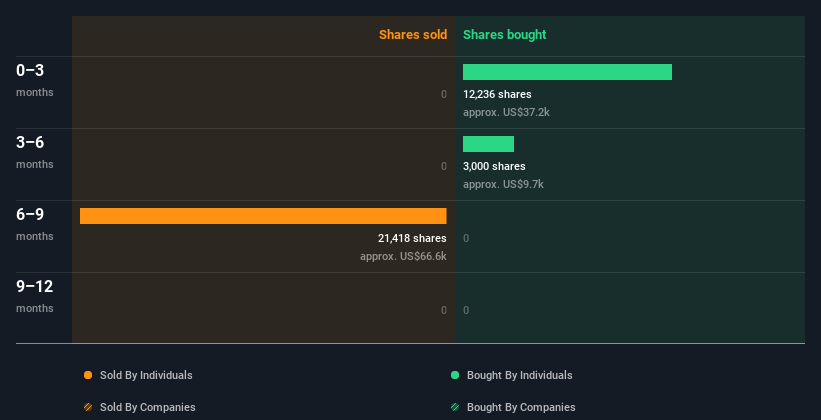Toggle the Bought By Individuals legend label

pos(519,375)
